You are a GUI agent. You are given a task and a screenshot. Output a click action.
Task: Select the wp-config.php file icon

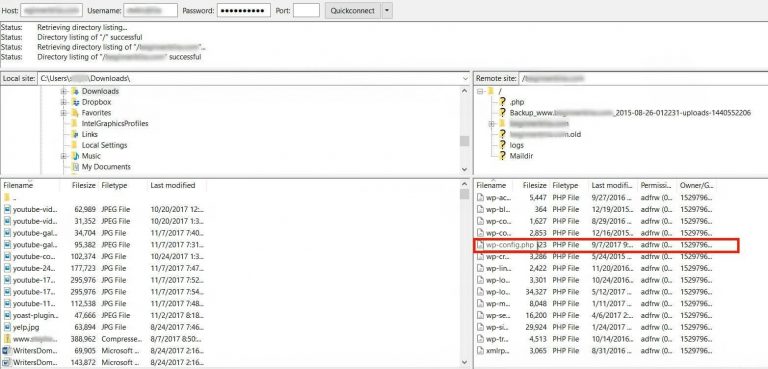pos(480,245)
